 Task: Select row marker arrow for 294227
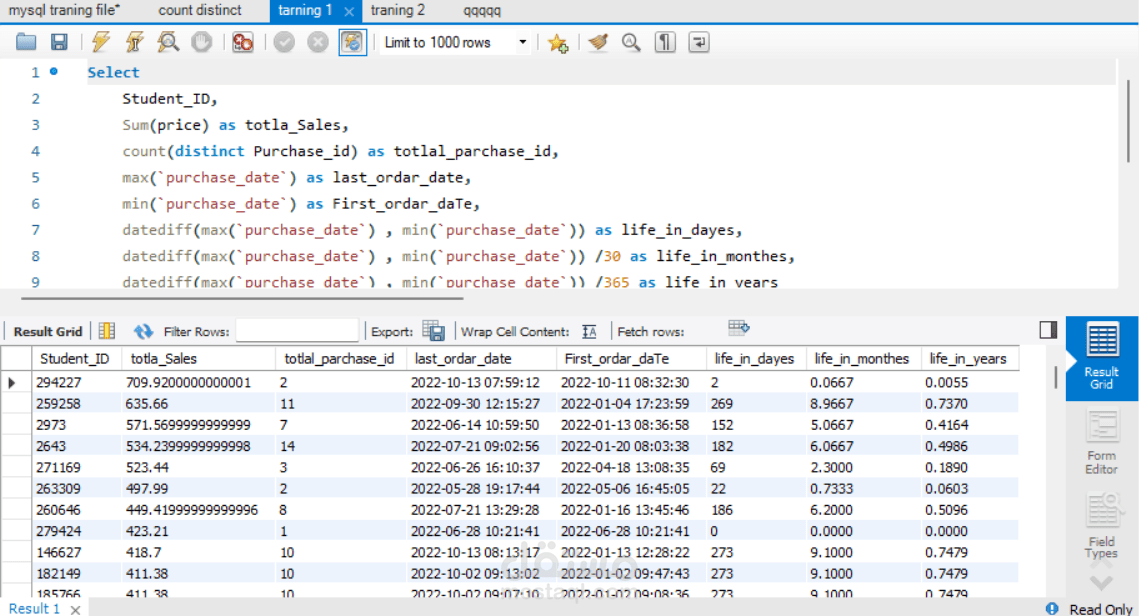pos(12,382)
